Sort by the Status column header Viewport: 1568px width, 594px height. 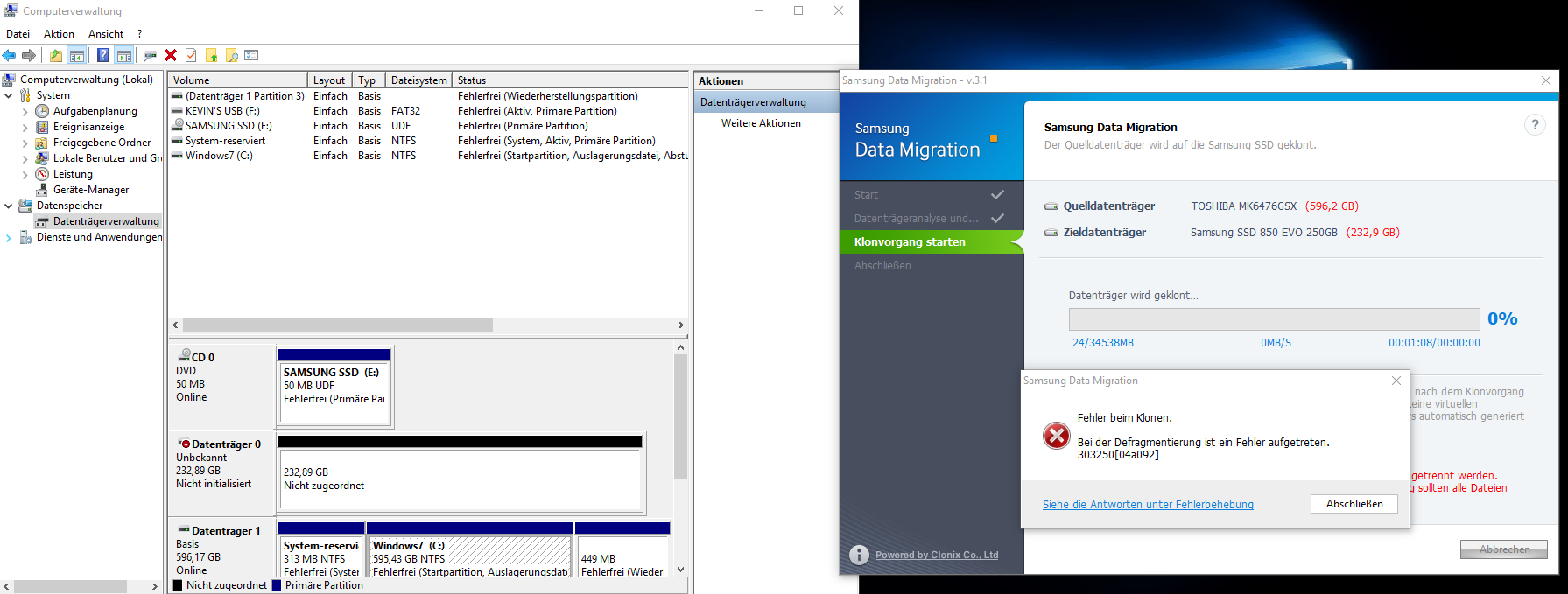571,80
